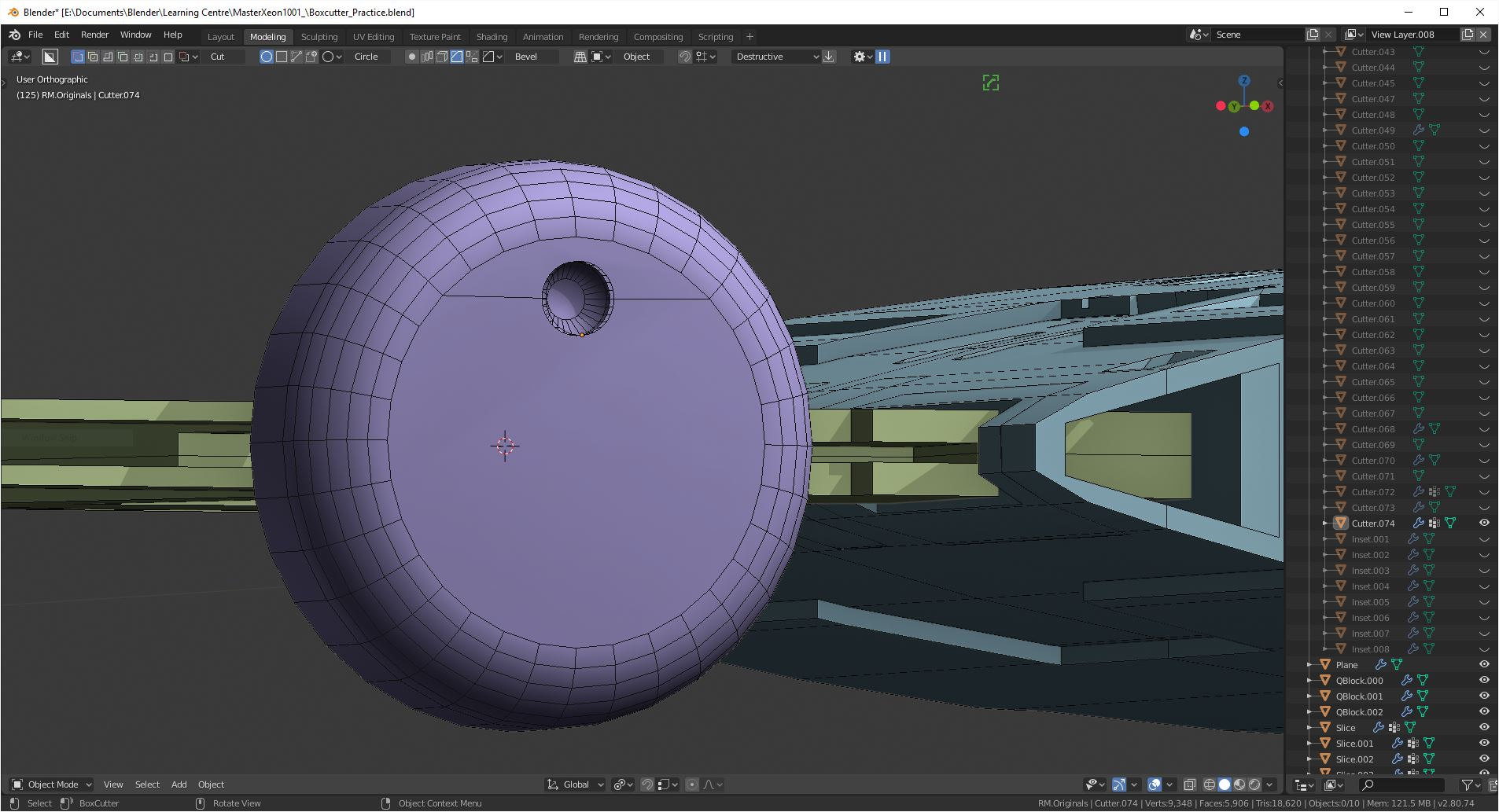This screenshot has height=812, width=1499.
Task: Switch to the Shading workspace tab
Action: 492,37
